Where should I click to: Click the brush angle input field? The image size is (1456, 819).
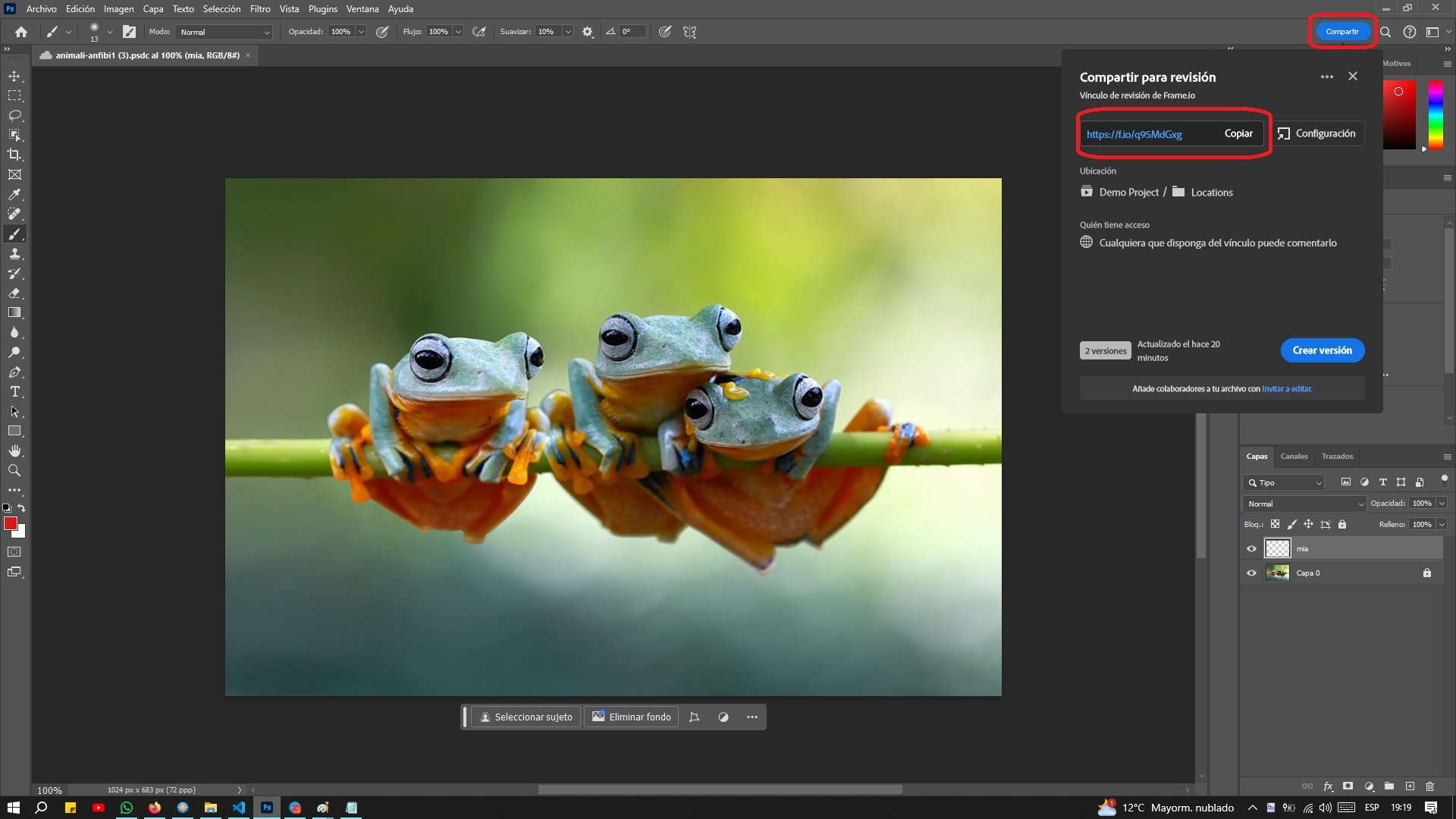[x=632, y=32]
